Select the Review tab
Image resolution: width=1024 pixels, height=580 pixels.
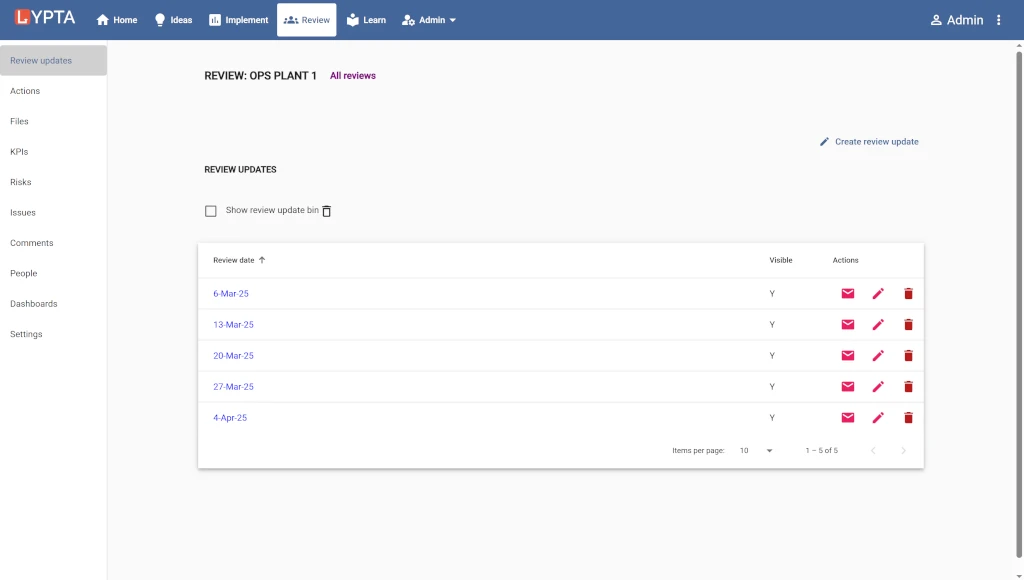pyautogui.click(x=306, y=20)
